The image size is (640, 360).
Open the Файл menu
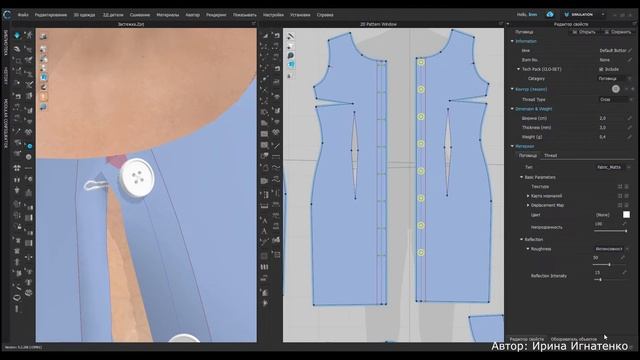23,15
